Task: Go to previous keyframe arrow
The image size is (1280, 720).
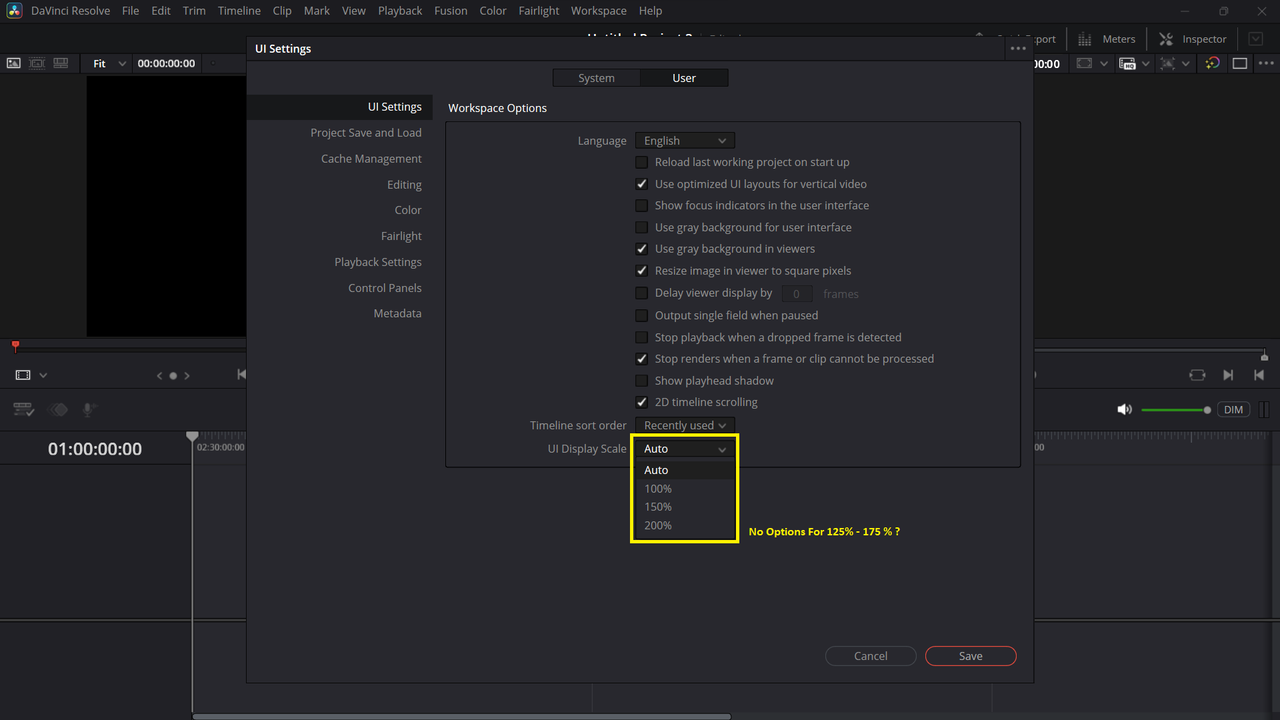Action: click(x=159, y=376)
